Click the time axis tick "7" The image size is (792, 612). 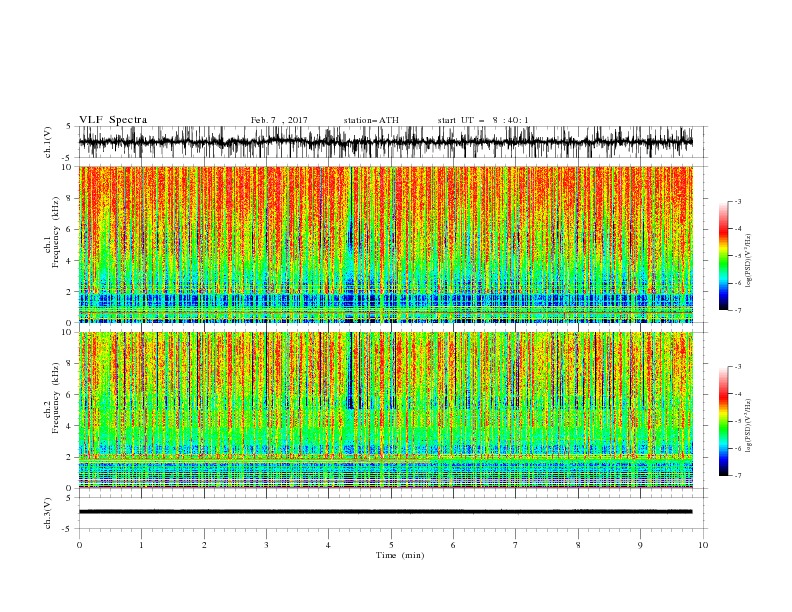point(516,545)
